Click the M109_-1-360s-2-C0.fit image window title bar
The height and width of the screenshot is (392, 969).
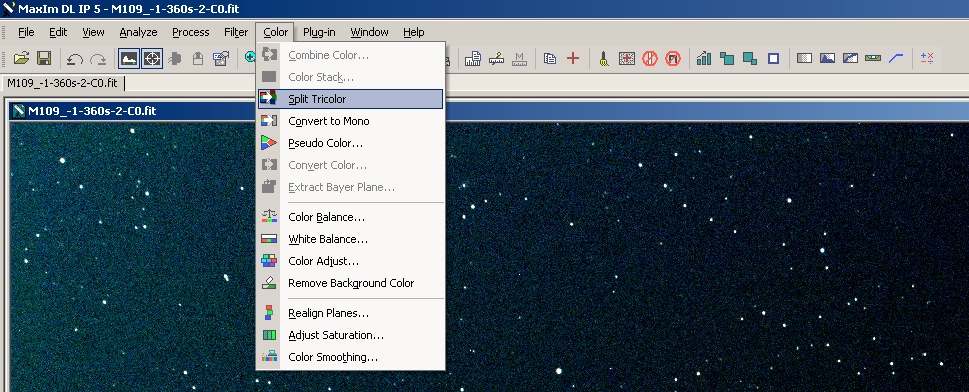click(489, 111)
